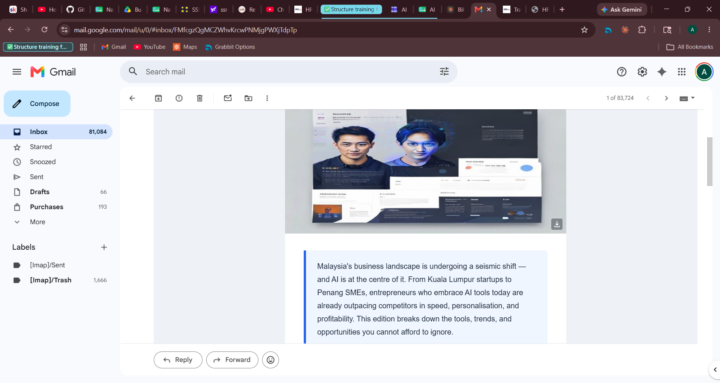Click the Forward button
Screen dimensions: 720x383
tap(232, 360)
